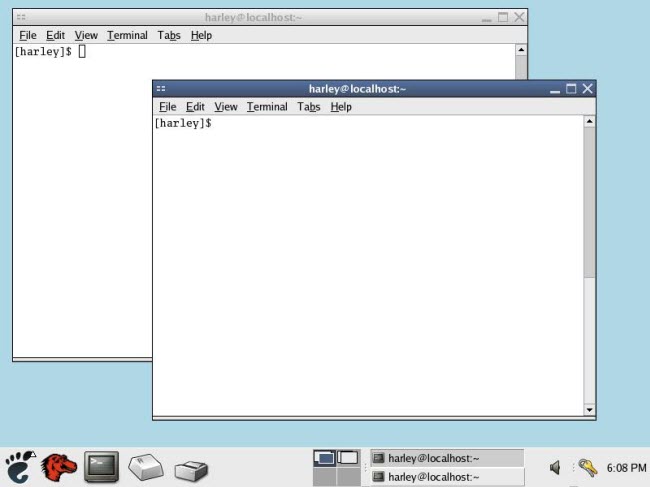This screenshot has width=650, height=487.
Task: Close the front terminal window
Action: (587, 89)
